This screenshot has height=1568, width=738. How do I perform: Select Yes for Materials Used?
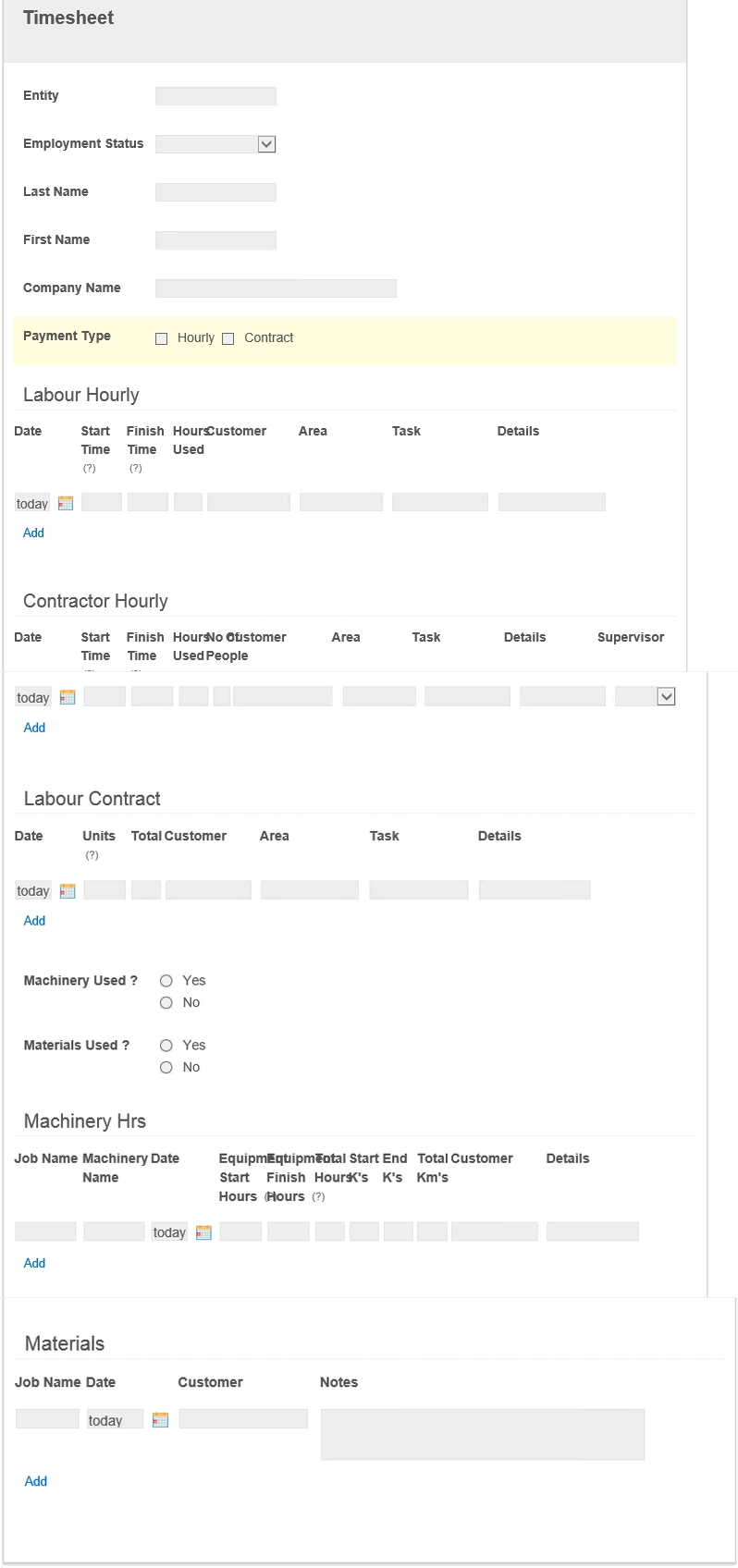(x=166, y=1046)
